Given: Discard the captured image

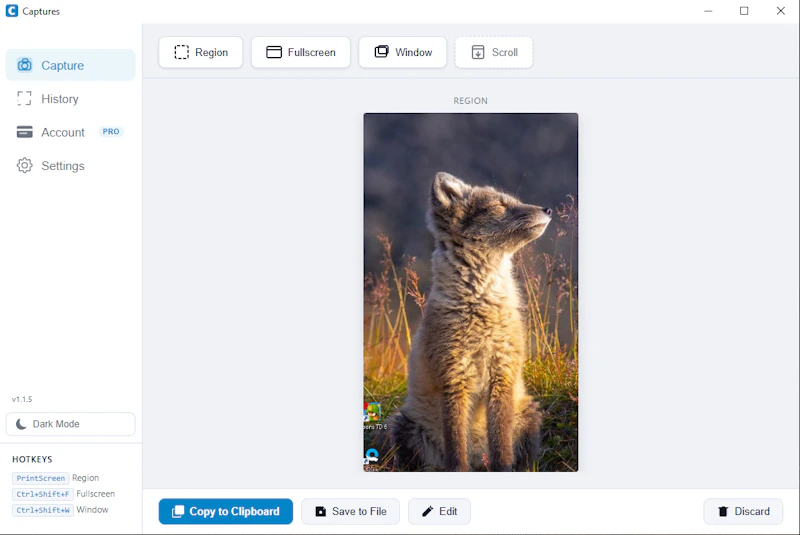Looking at the screenshot, I should click(x=743, y=511).
